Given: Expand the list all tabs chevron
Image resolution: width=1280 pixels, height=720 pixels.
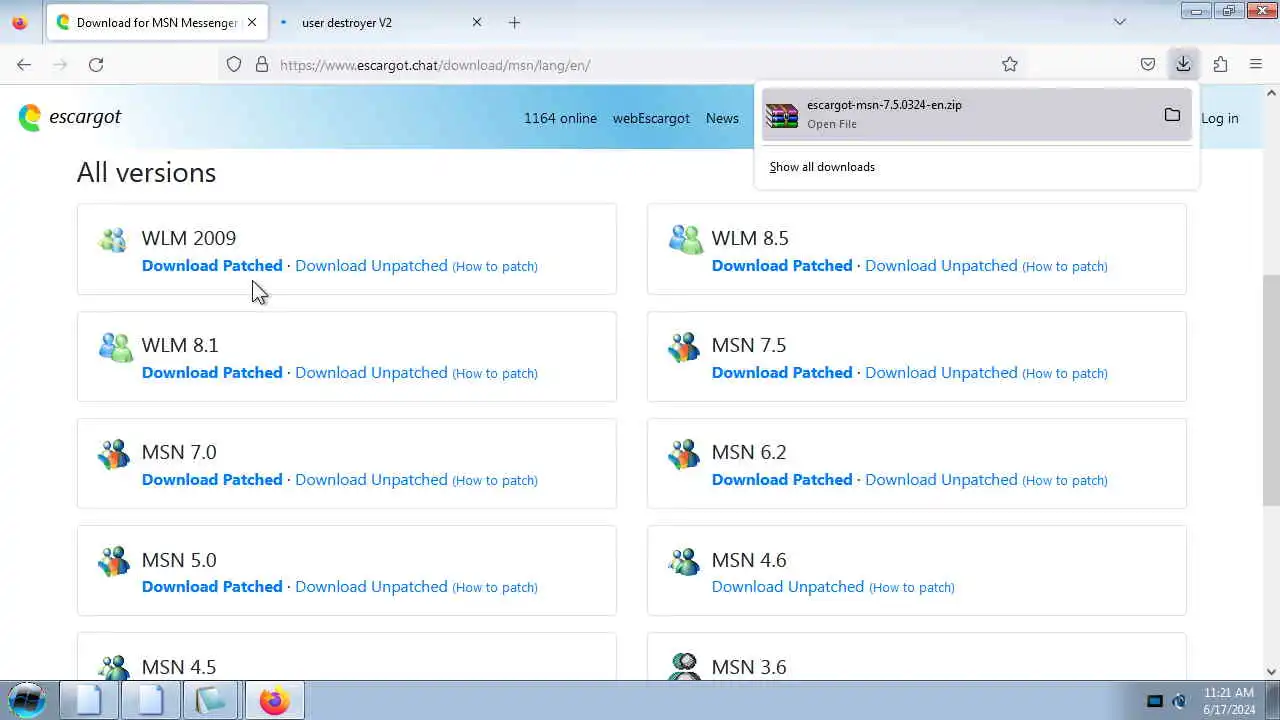Looking at the screenshot, I should [x=1120, y=22].
